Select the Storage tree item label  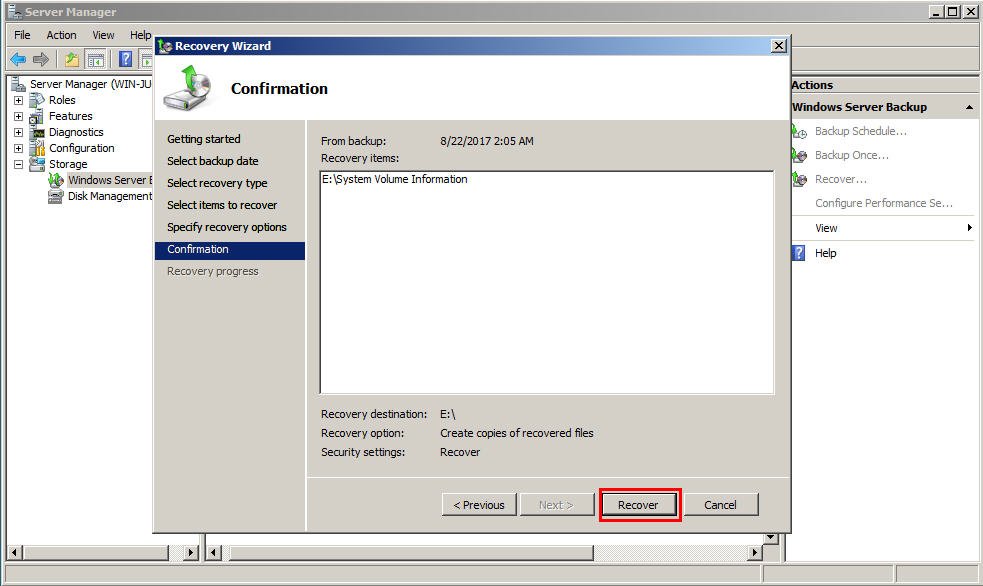(68, 164)
